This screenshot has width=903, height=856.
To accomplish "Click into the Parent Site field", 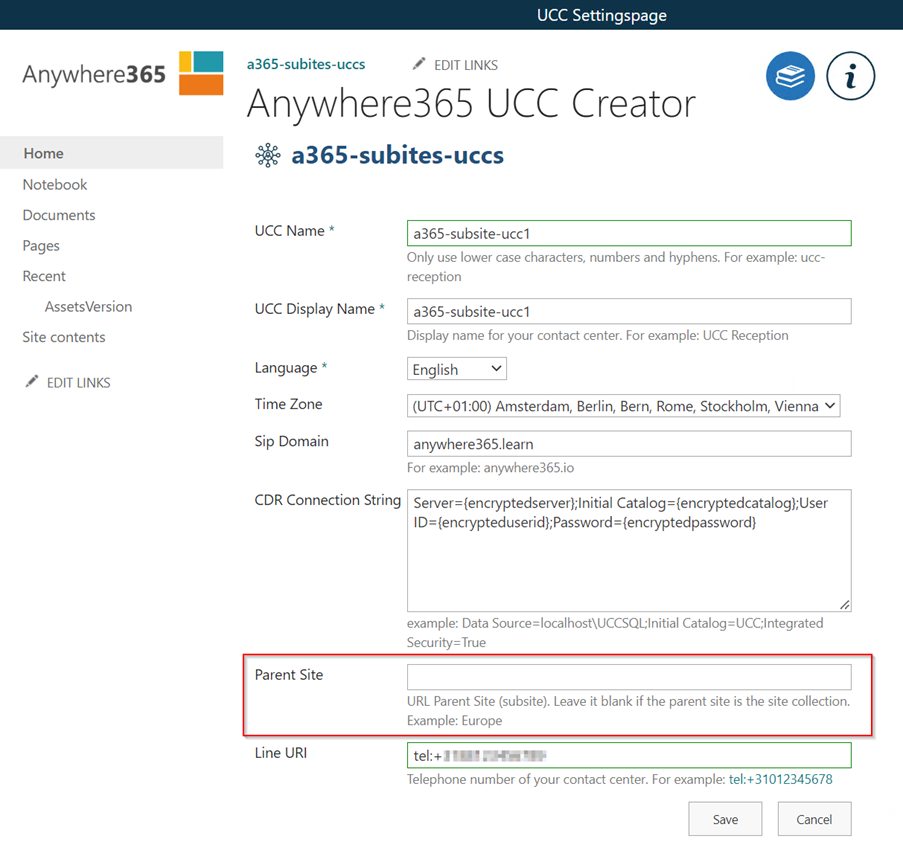I will click(x=628, y=677).
